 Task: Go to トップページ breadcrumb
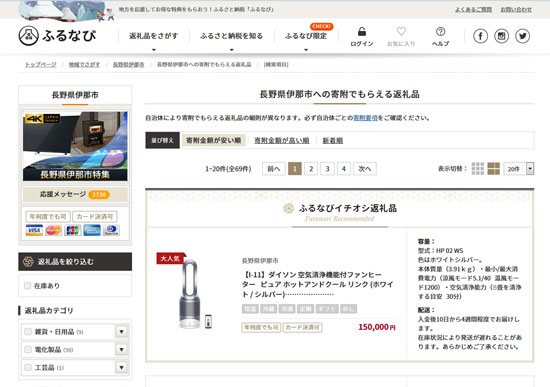pyautogui.click(x=40, y=65)
